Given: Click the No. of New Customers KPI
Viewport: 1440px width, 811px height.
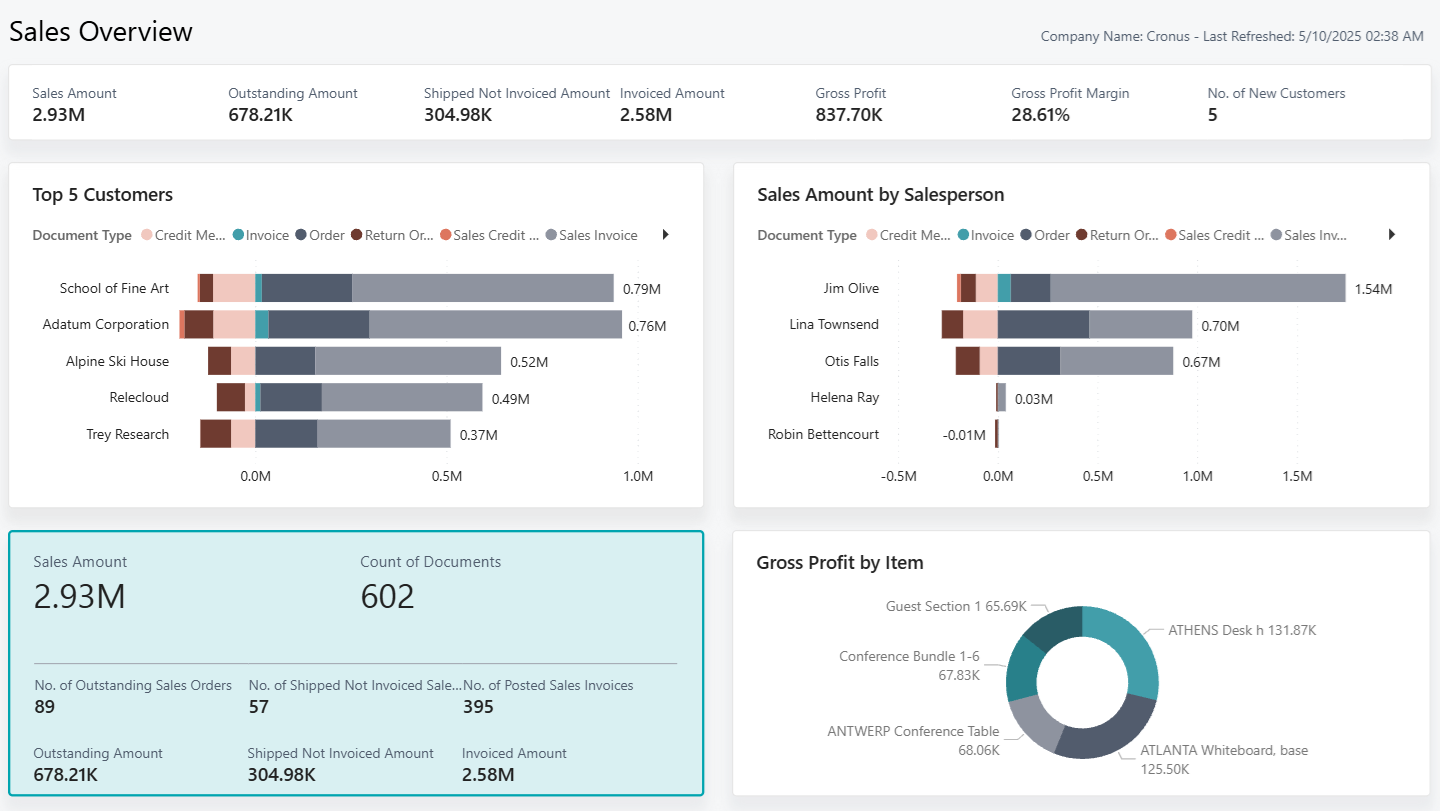Looking at the screenshot, I should tap(1276, 104).
